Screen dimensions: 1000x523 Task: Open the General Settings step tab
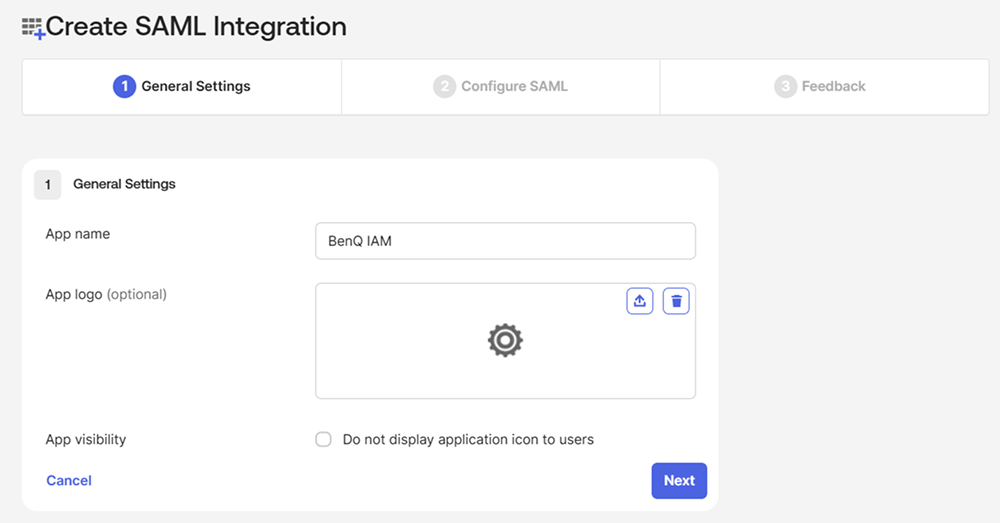point(182,87)
